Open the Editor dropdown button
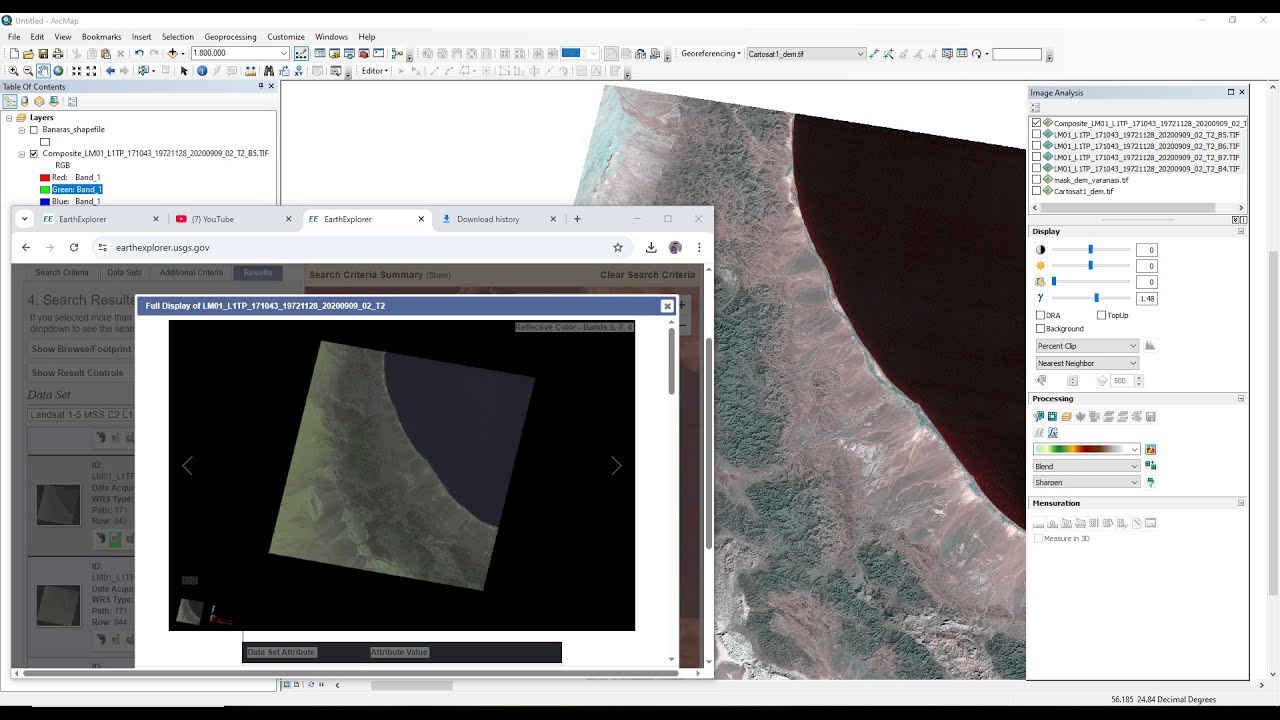This screenshot has width=1280, height=720. tap(375, 71)
